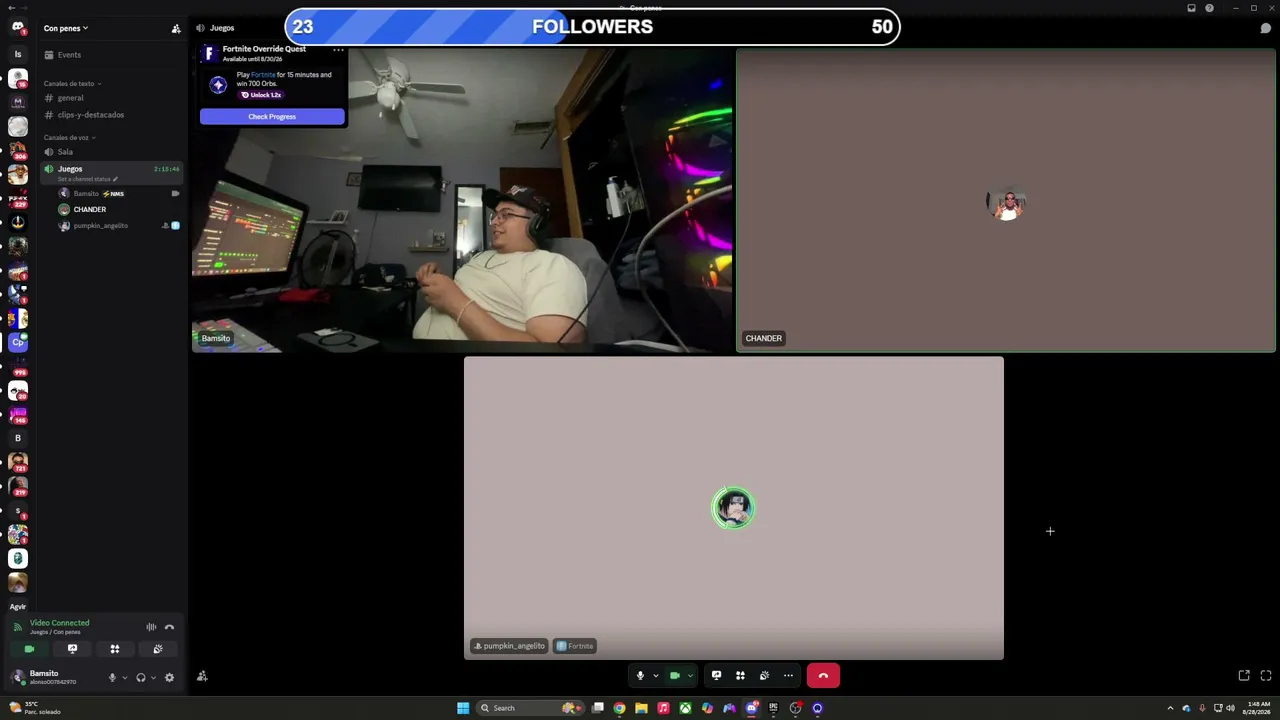Open more options in call control bar
The image size is (1280, 720).
(788, 676)
